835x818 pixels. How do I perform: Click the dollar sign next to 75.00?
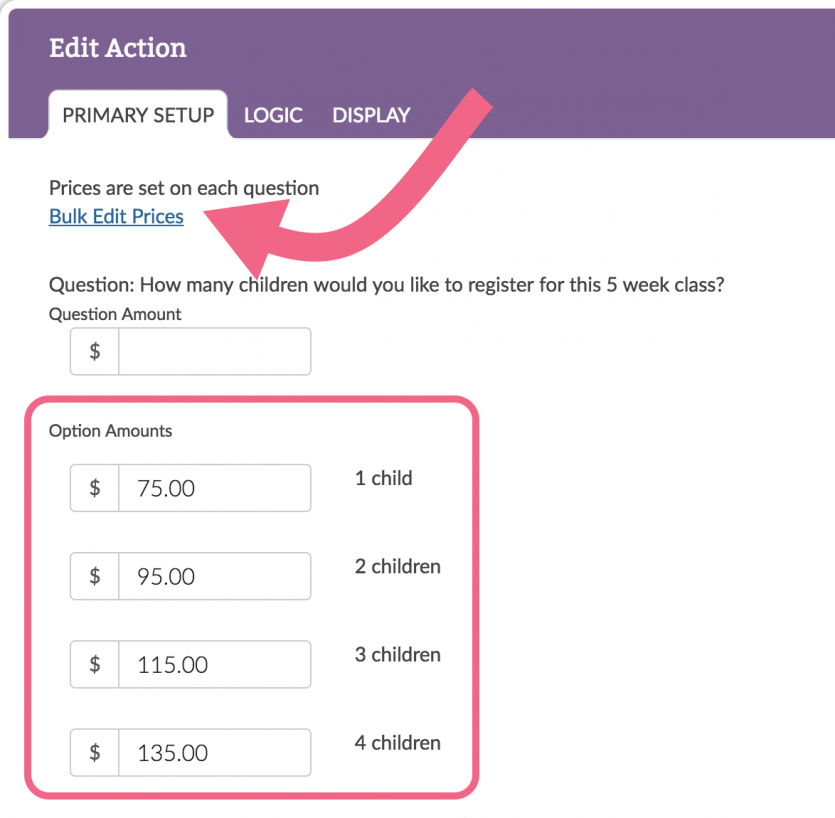click(93, 488)
